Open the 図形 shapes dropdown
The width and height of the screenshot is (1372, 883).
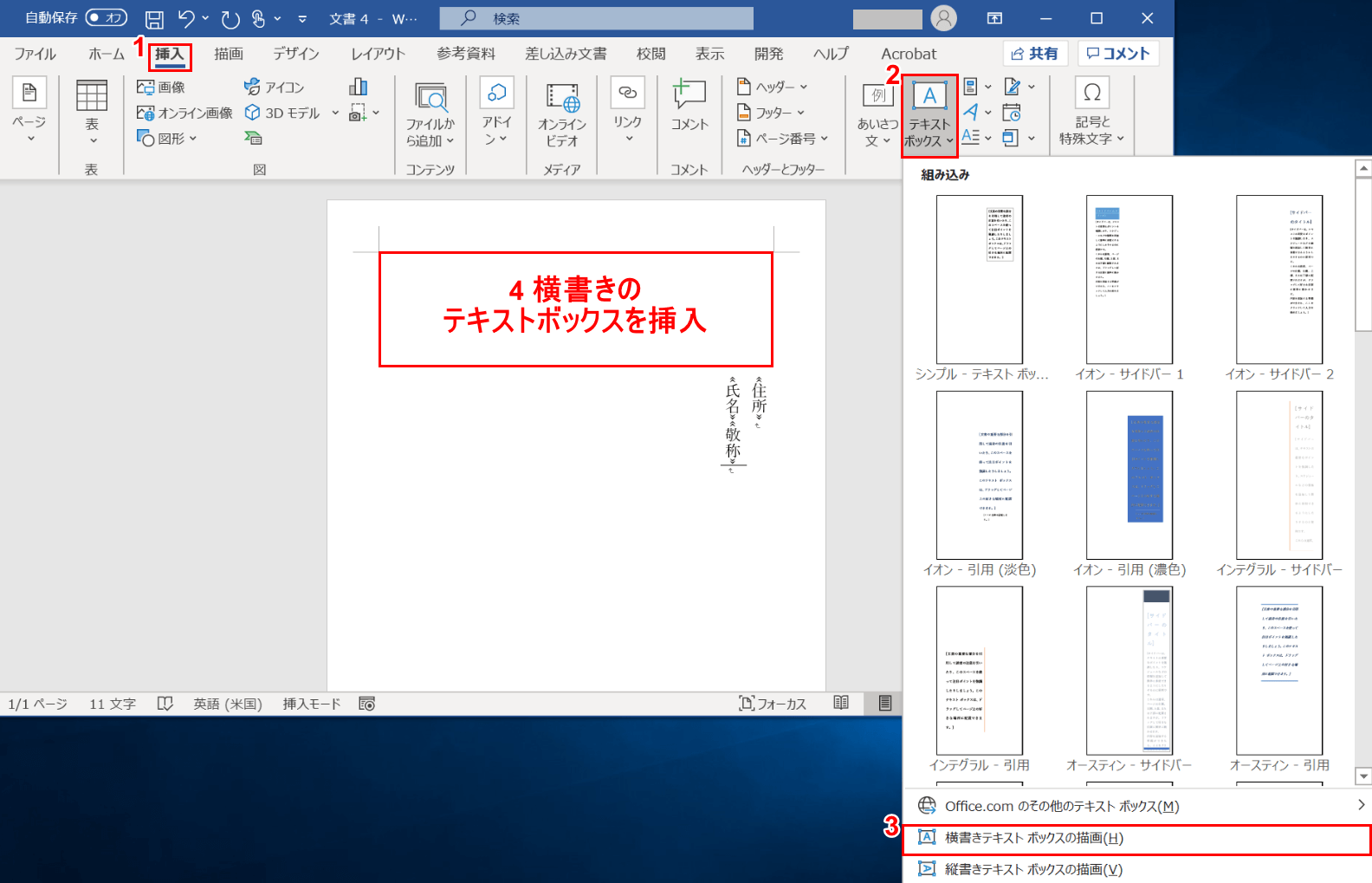point(168,138)
